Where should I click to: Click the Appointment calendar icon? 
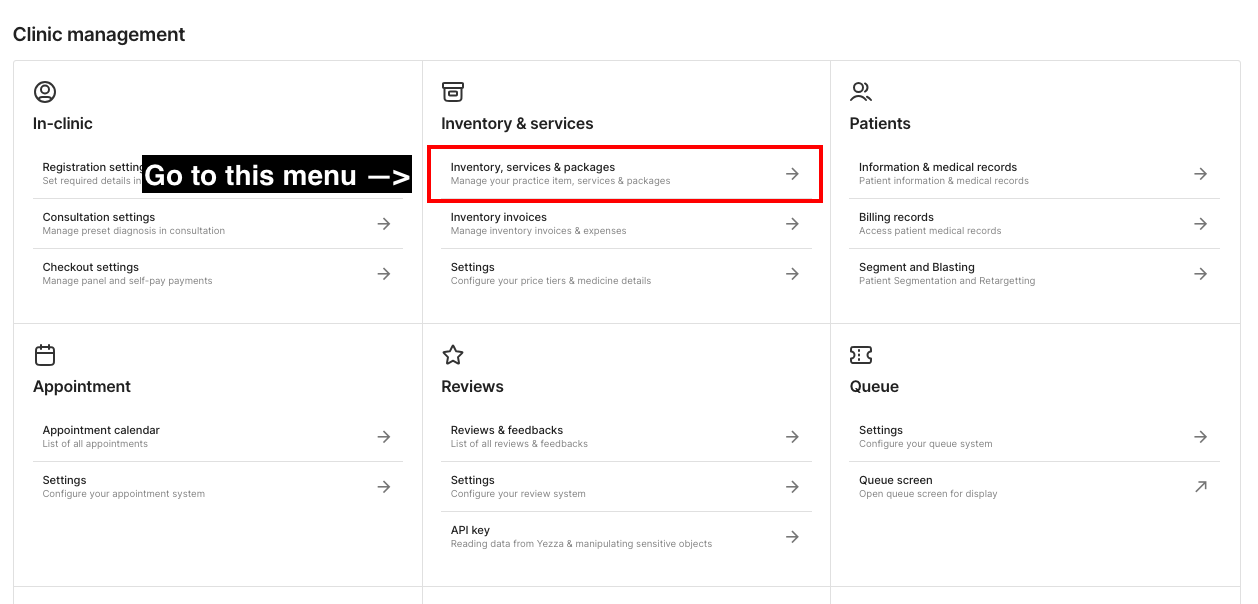(44, 355)
